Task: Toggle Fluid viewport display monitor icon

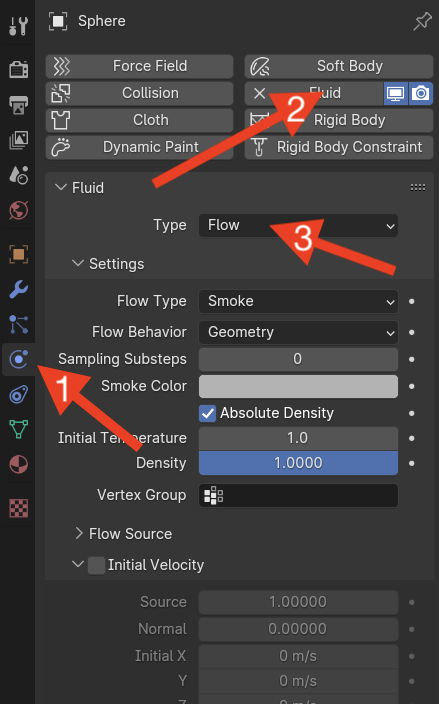Action: tap(395, 93)
